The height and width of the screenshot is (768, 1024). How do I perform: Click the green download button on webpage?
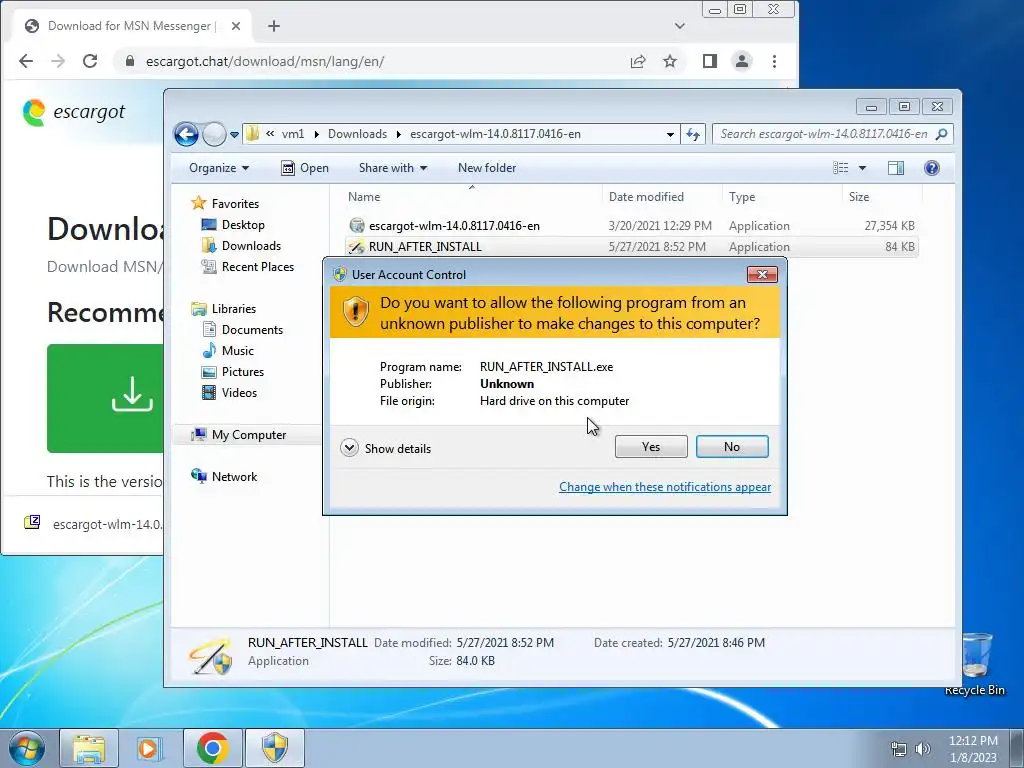pos(105,398)
